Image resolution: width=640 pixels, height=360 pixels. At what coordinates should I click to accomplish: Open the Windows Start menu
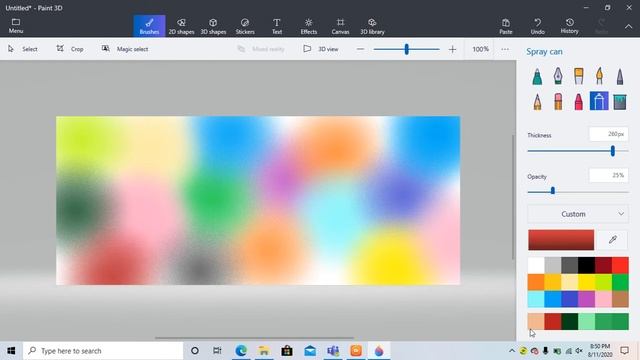[11, 351]
